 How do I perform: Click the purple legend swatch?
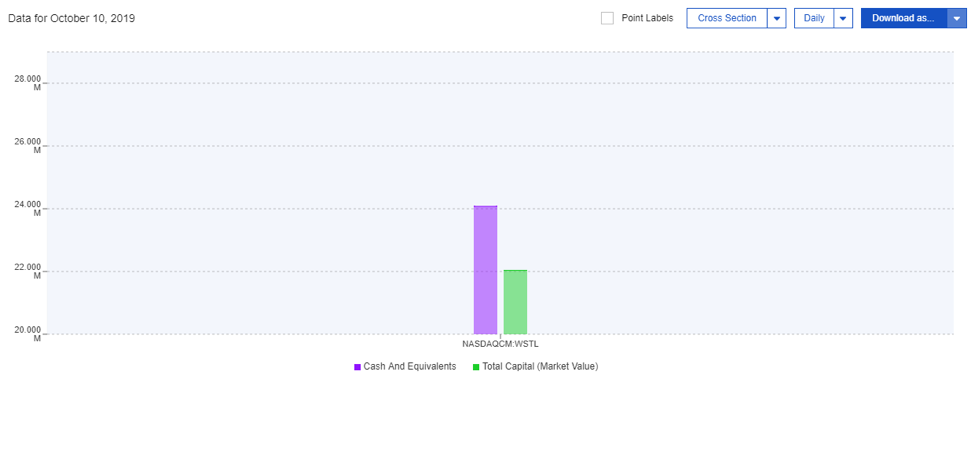click(x=357, y=367)
